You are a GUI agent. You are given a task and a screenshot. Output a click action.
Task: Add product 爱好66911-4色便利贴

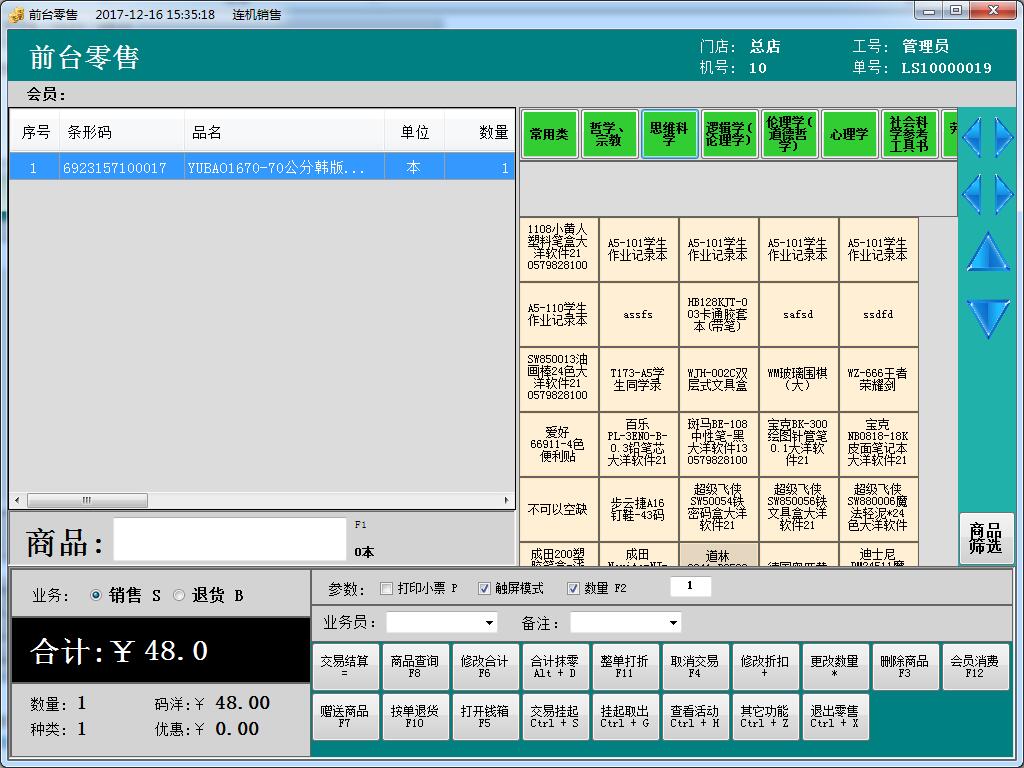[x=558, y=444]
